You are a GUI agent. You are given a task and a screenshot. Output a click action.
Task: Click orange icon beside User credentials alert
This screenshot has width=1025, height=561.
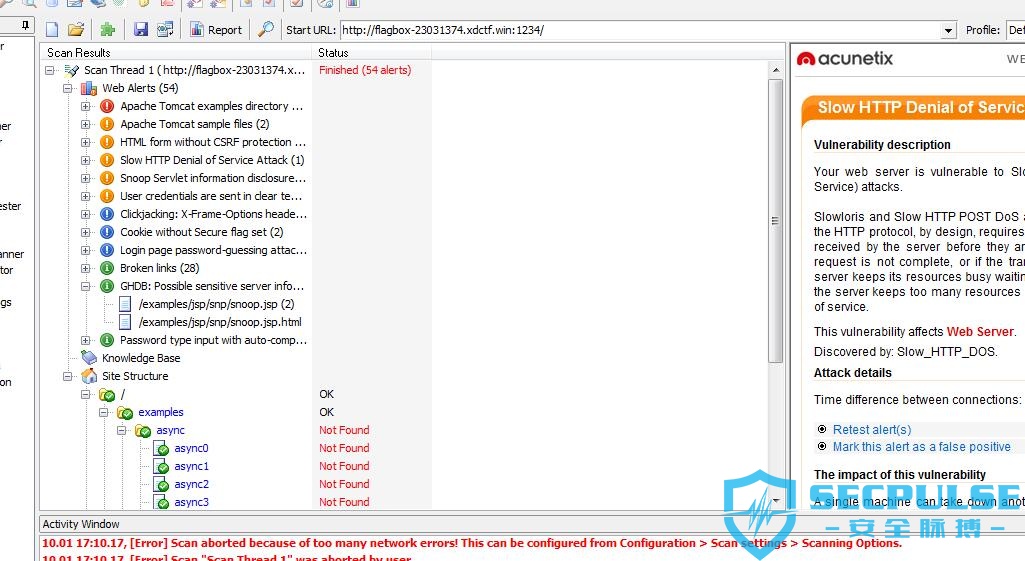coord(107,196)
